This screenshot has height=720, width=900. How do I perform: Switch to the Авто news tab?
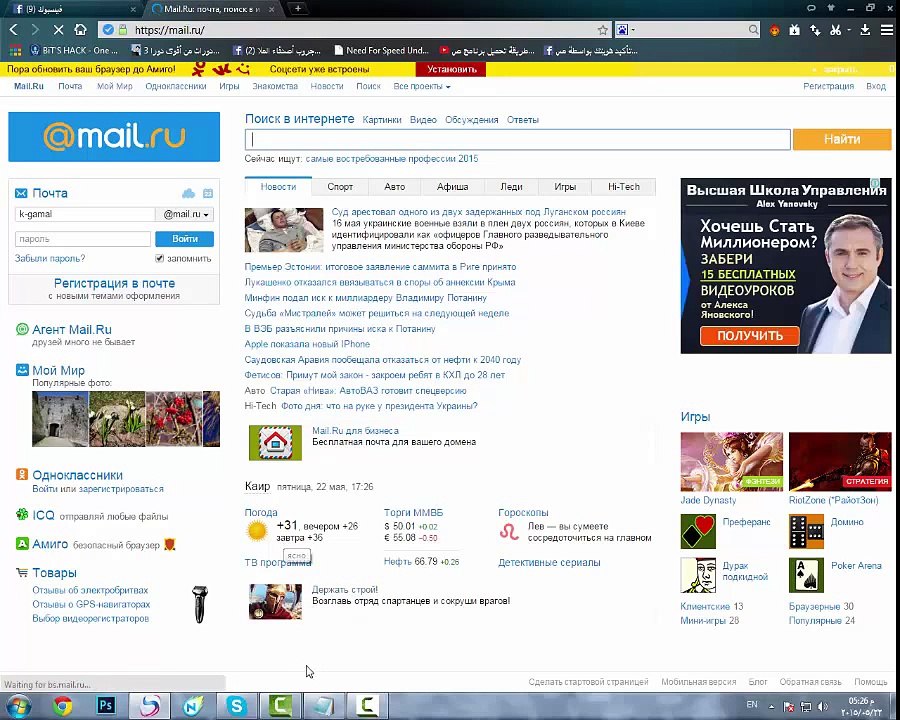(394, 187)
